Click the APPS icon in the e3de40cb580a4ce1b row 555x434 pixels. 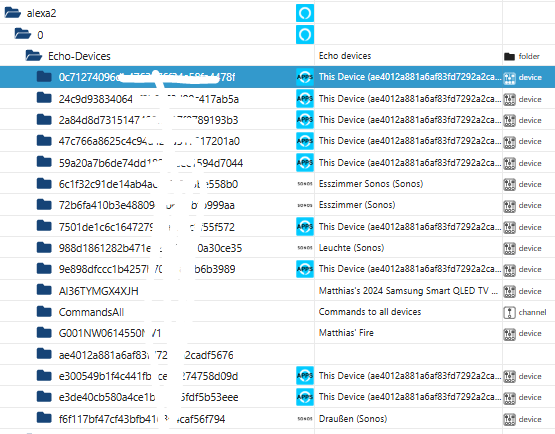pos(305,397)
